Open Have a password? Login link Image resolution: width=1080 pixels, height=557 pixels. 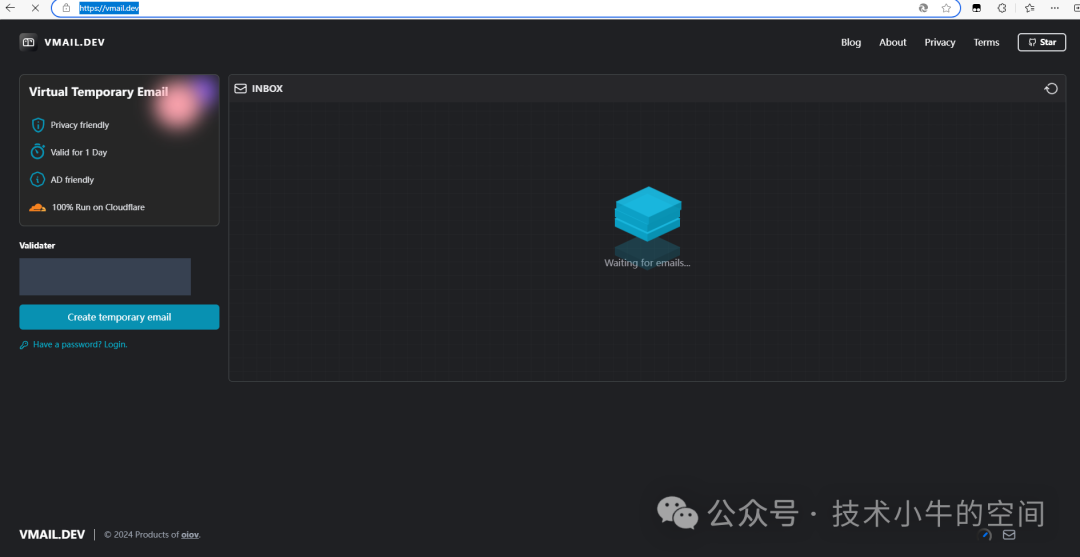pos(80,344)
